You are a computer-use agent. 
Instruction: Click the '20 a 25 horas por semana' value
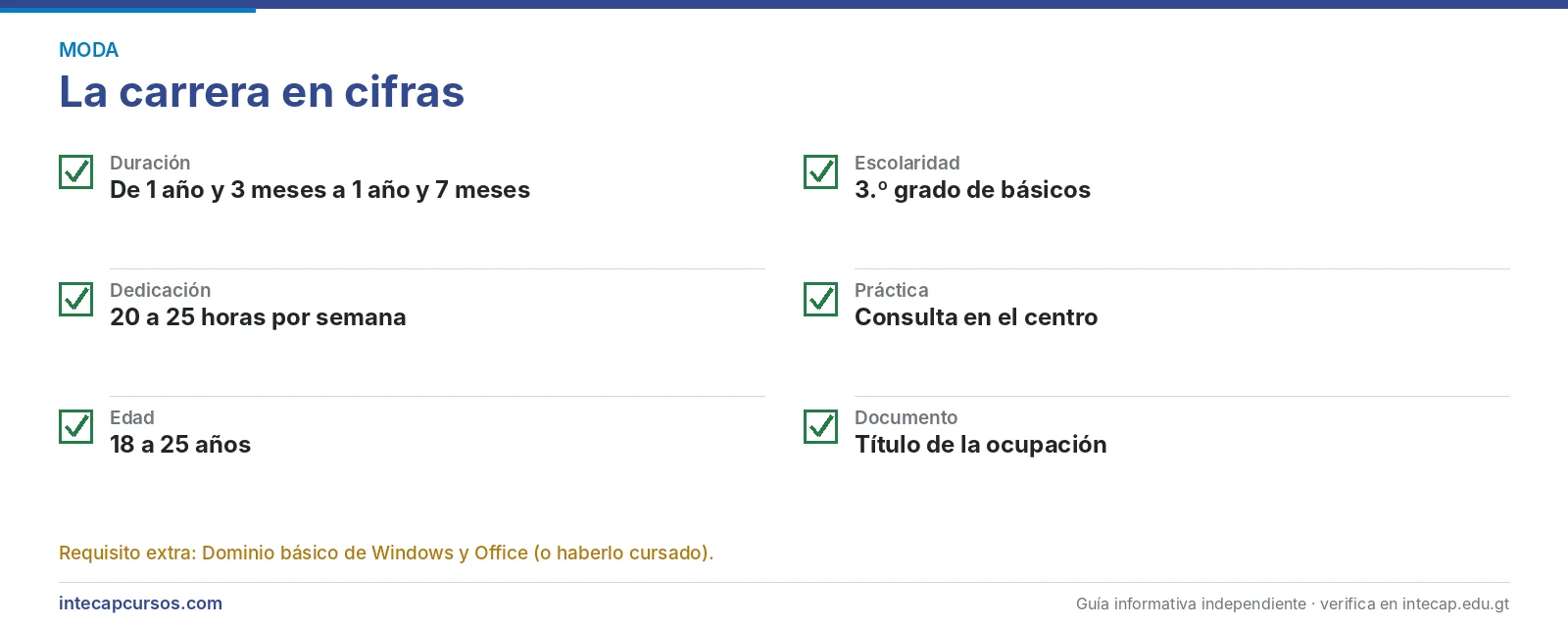click(x=258, y=317)
